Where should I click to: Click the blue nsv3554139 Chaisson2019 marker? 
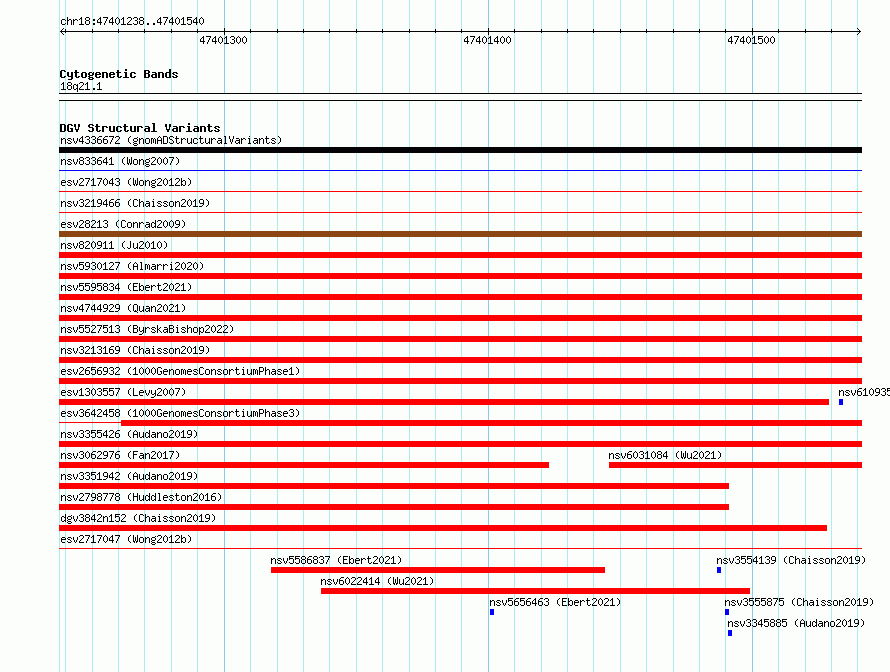pos(719,570)
